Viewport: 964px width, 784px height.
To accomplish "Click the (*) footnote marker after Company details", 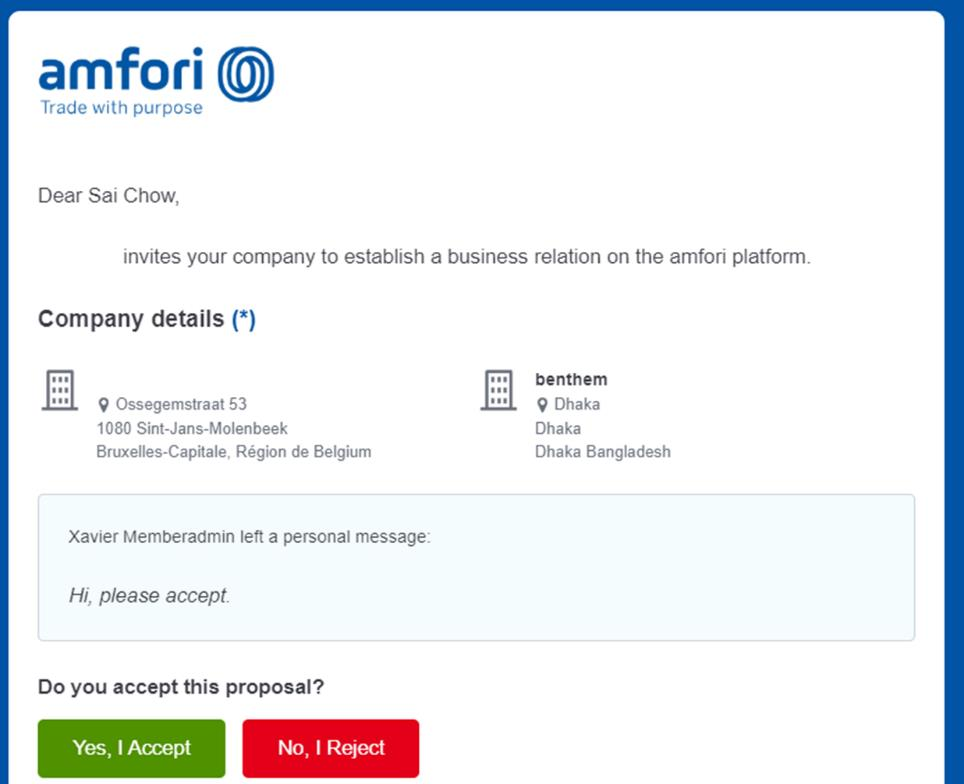I will pyautogui.click(x=243, y=319).
